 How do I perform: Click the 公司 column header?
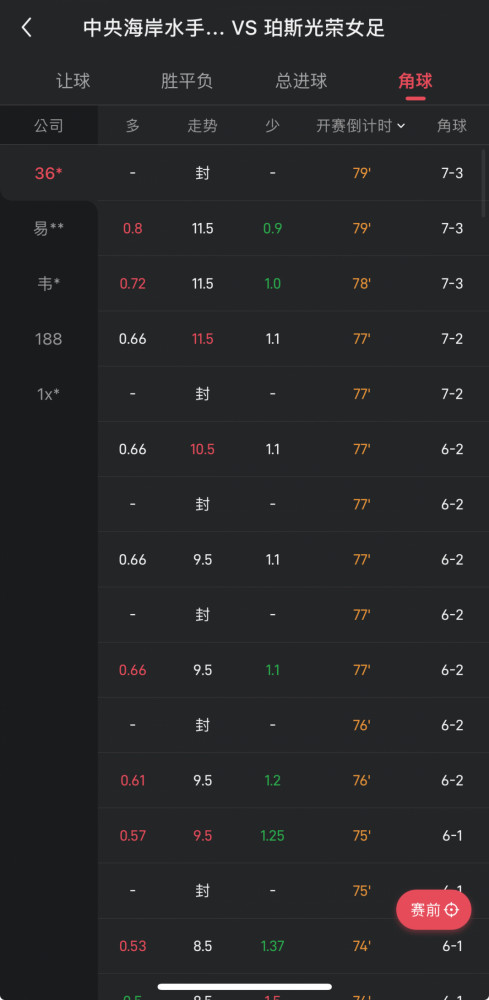coord(49,126)
